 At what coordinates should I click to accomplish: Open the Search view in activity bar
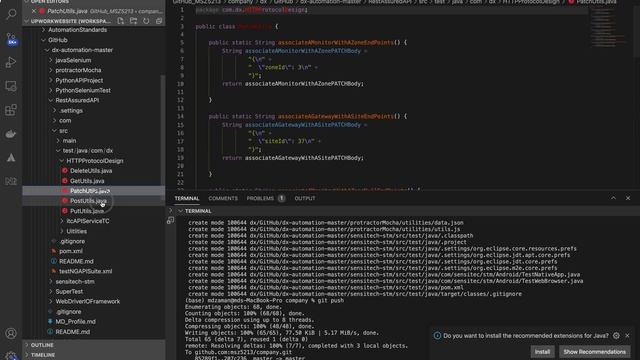tap(11, 14)
